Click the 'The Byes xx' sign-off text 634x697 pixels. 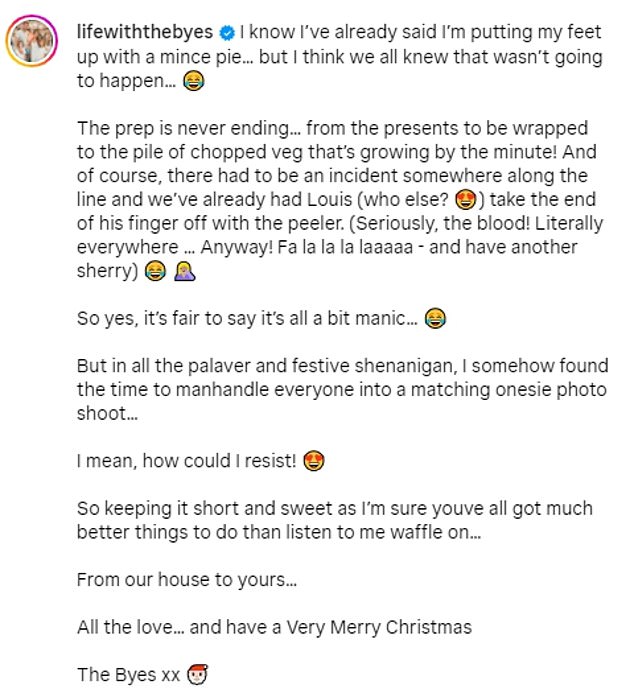128,675
